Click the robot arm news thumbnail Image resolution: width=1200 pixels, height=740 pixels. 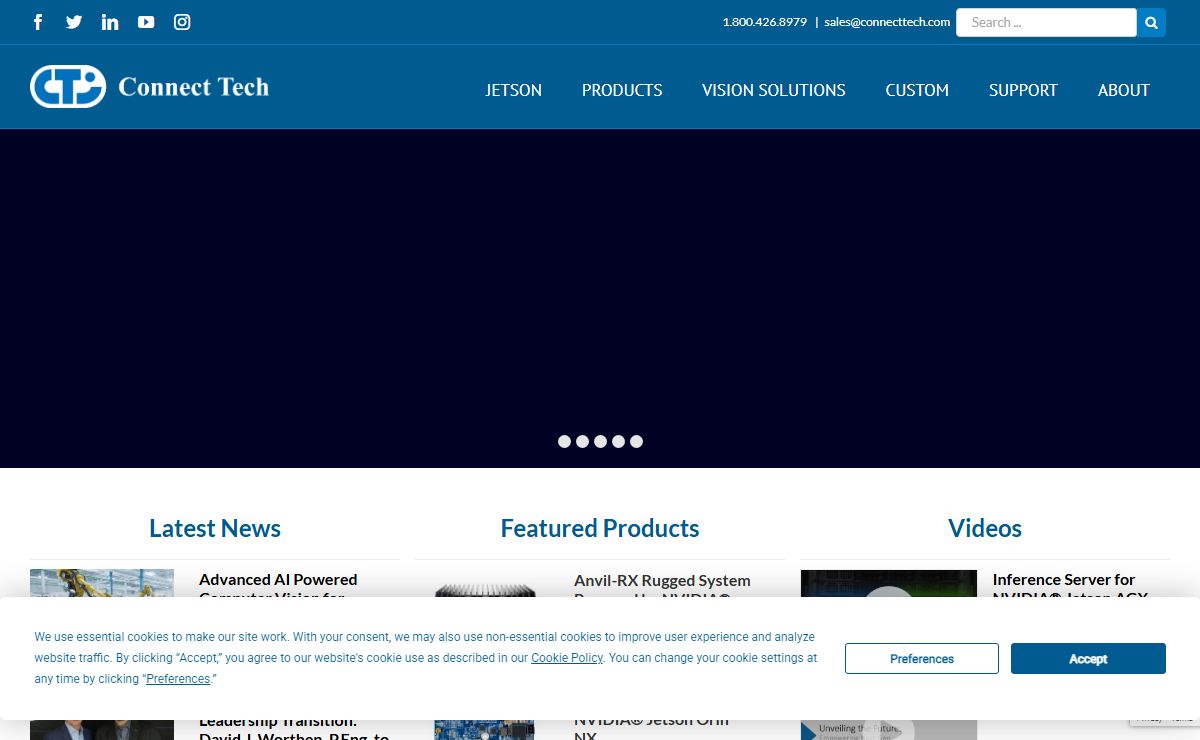pos(102,584)
